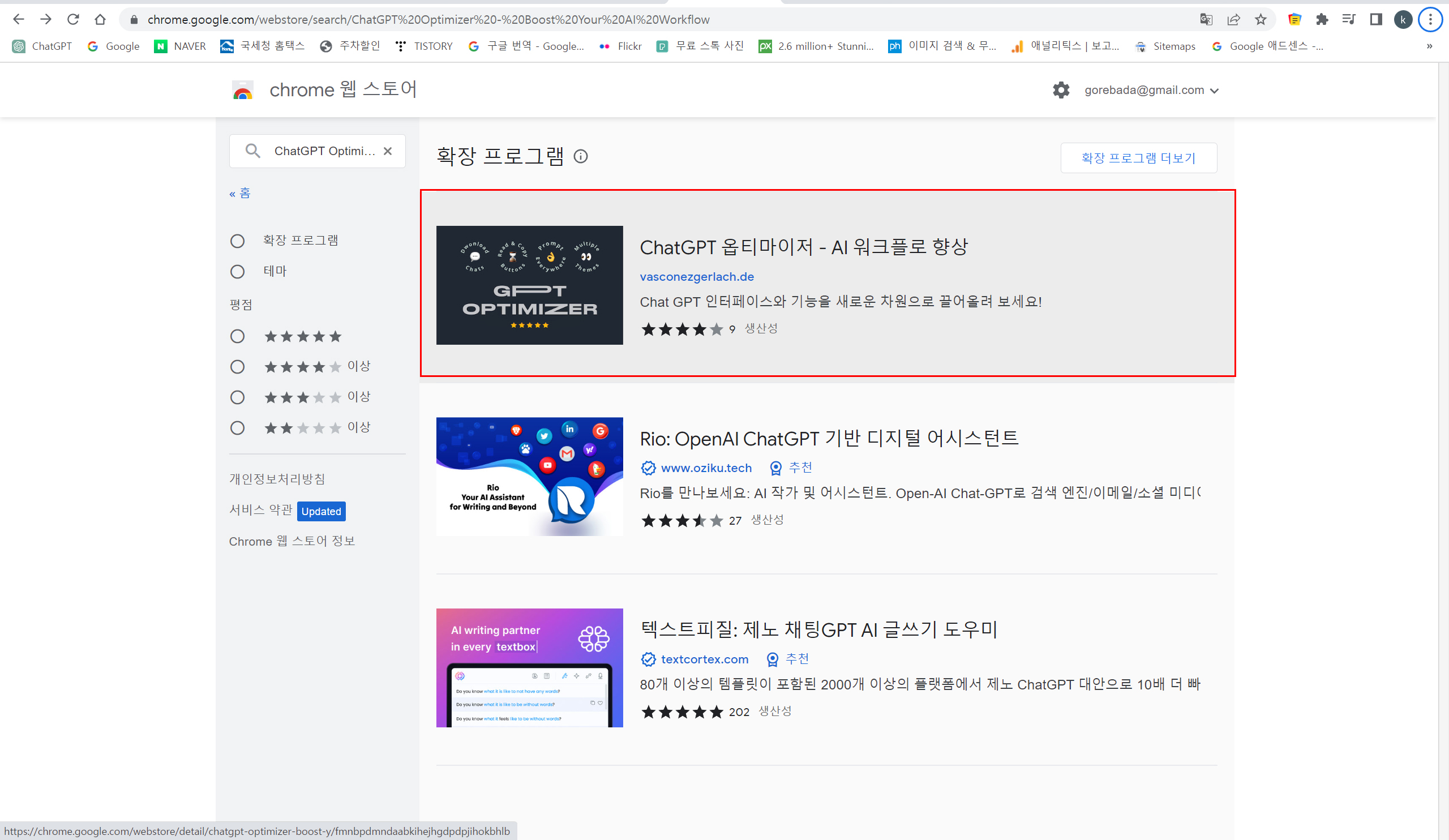Select the three stars 이상 rating filter
Screen dimensions: 1449x840
tap(238, 397)
